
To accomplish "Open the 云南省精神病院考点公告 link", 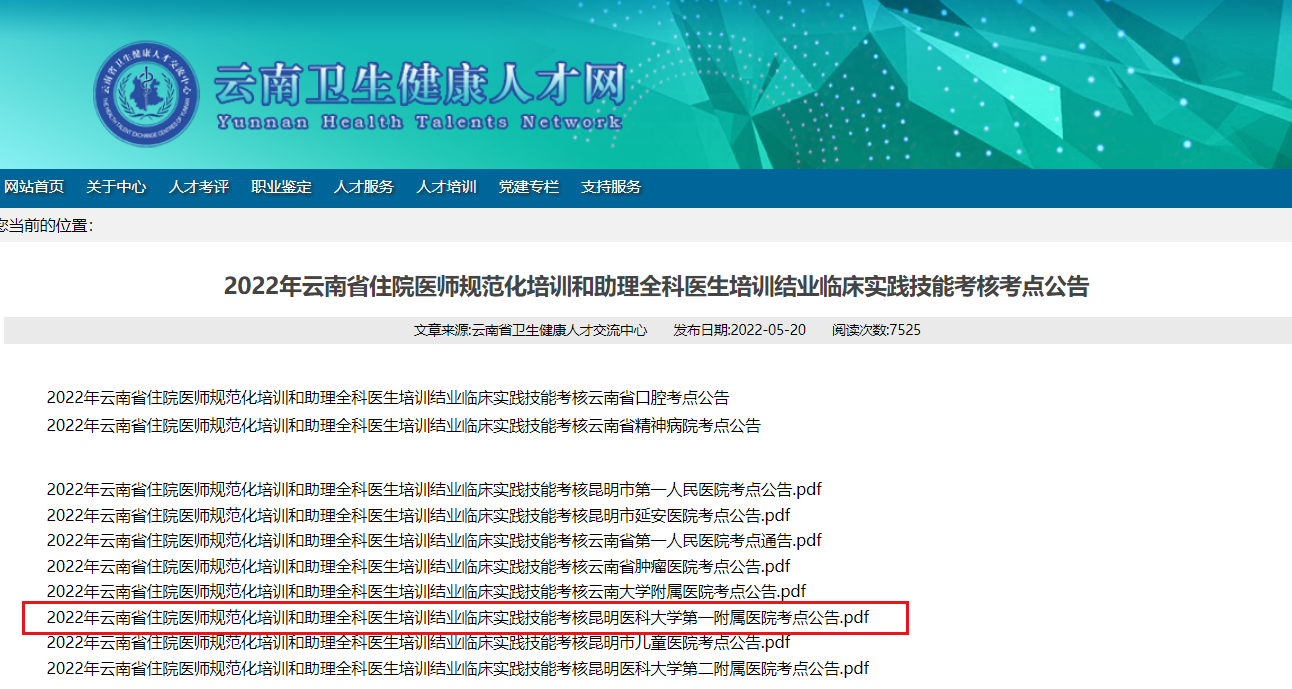I will [403, 426].
